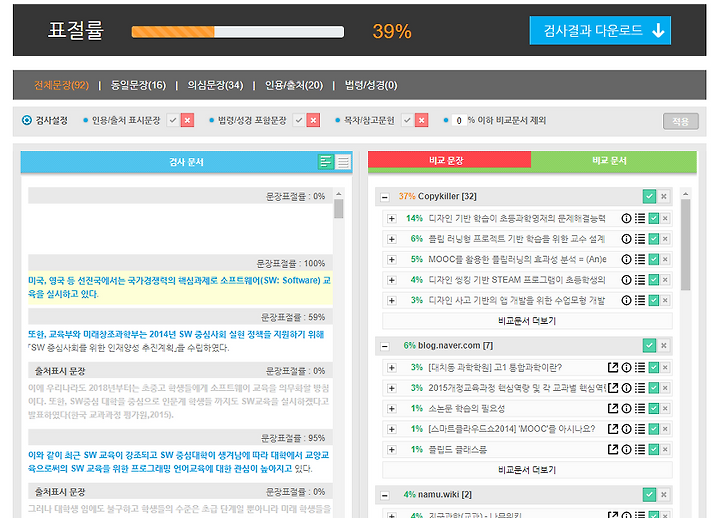Open list icon for 3% 디자인 사고 기반
Image resolution: width=720 pixels, height=518 pixels.
(x=640, y=300)
